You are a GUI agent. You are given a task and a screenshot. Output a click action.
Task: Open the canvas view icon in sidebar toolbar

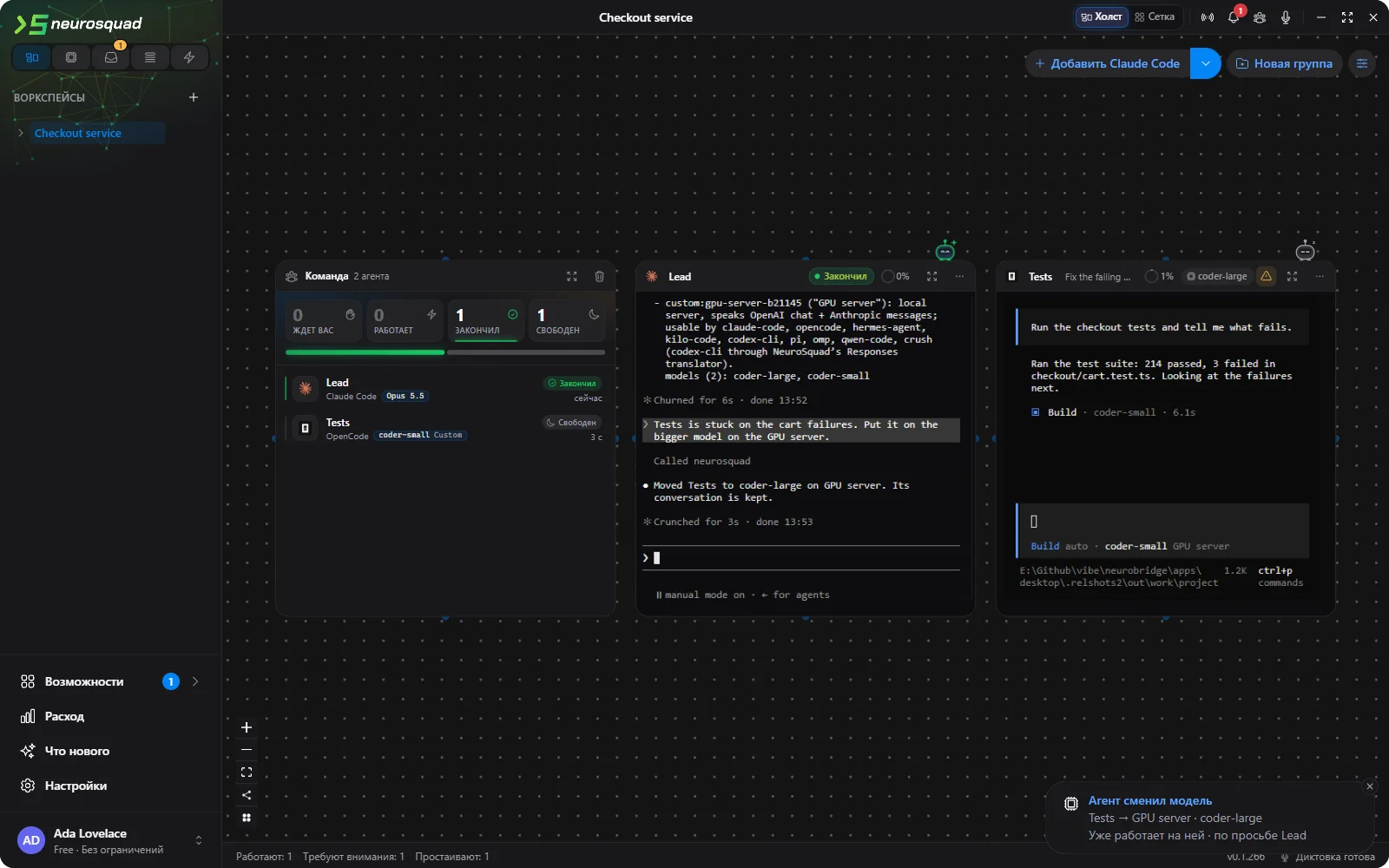(x=32, y=57)
